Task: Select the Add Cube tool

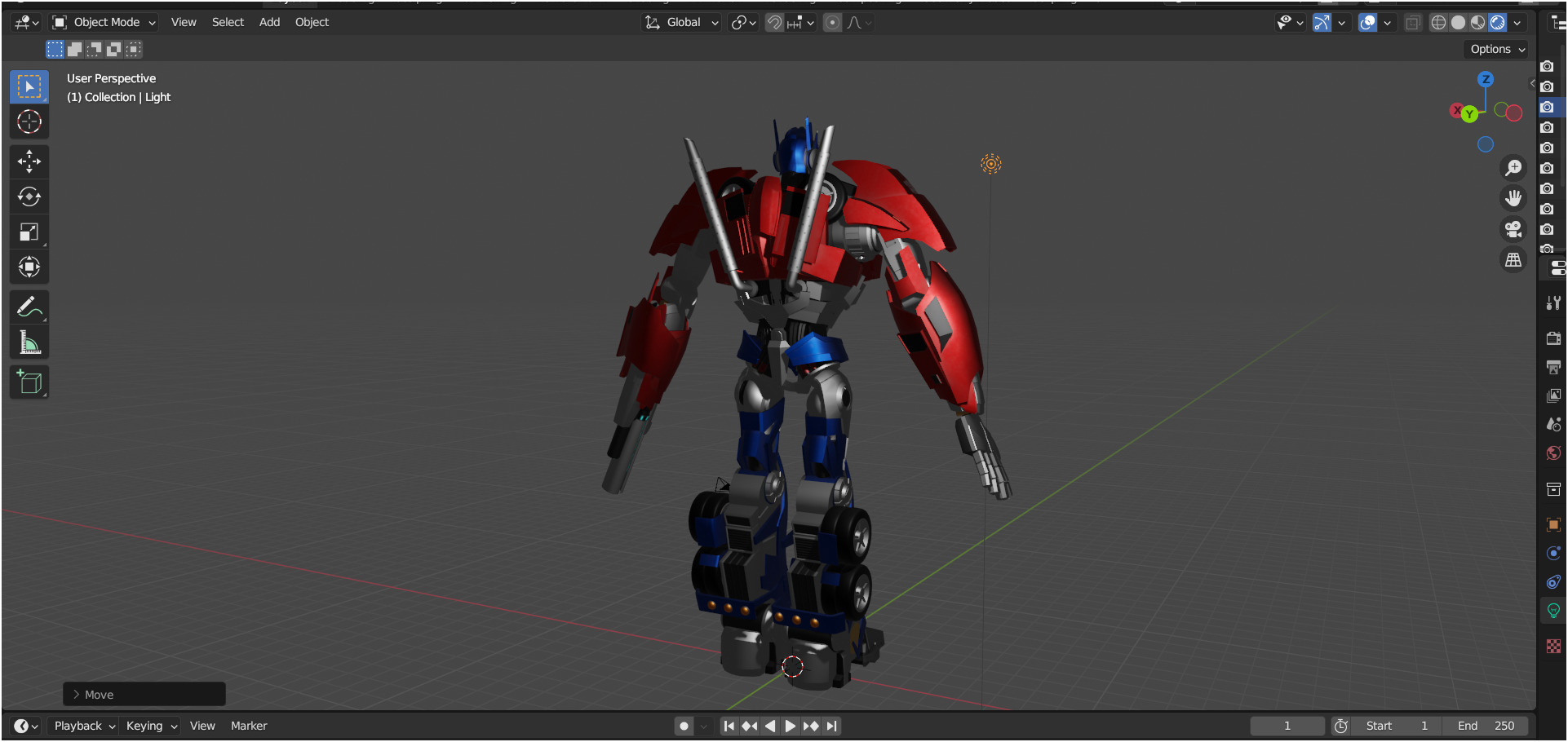Action: coord(29,382)
